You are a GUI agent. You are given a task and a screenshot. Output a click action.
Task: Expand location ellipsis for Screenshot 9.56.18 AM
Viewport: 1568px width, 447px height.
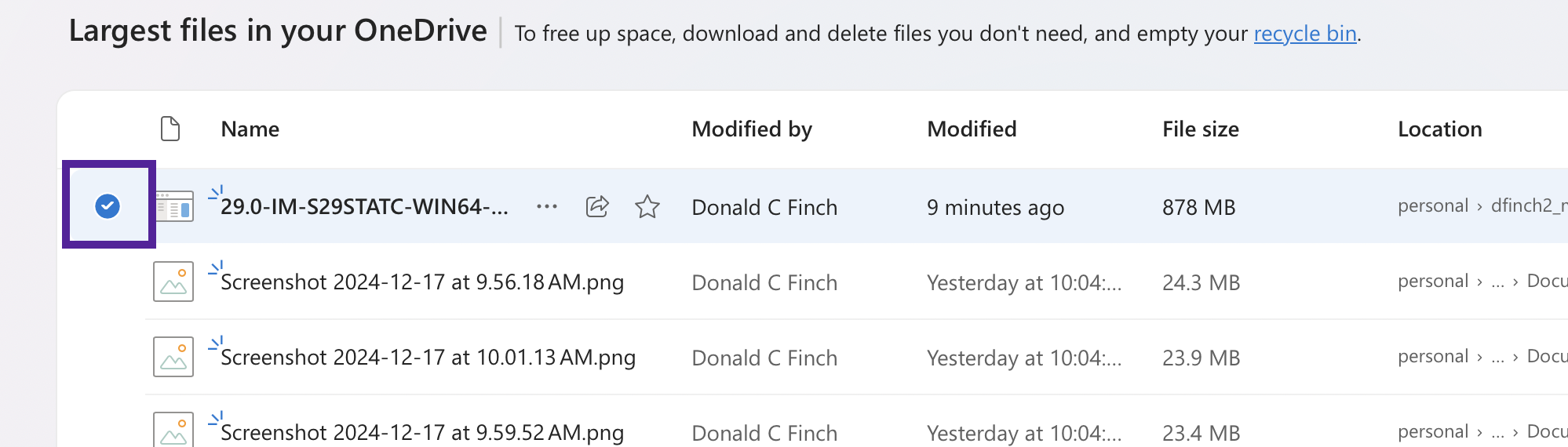[x=1497, y=282]
